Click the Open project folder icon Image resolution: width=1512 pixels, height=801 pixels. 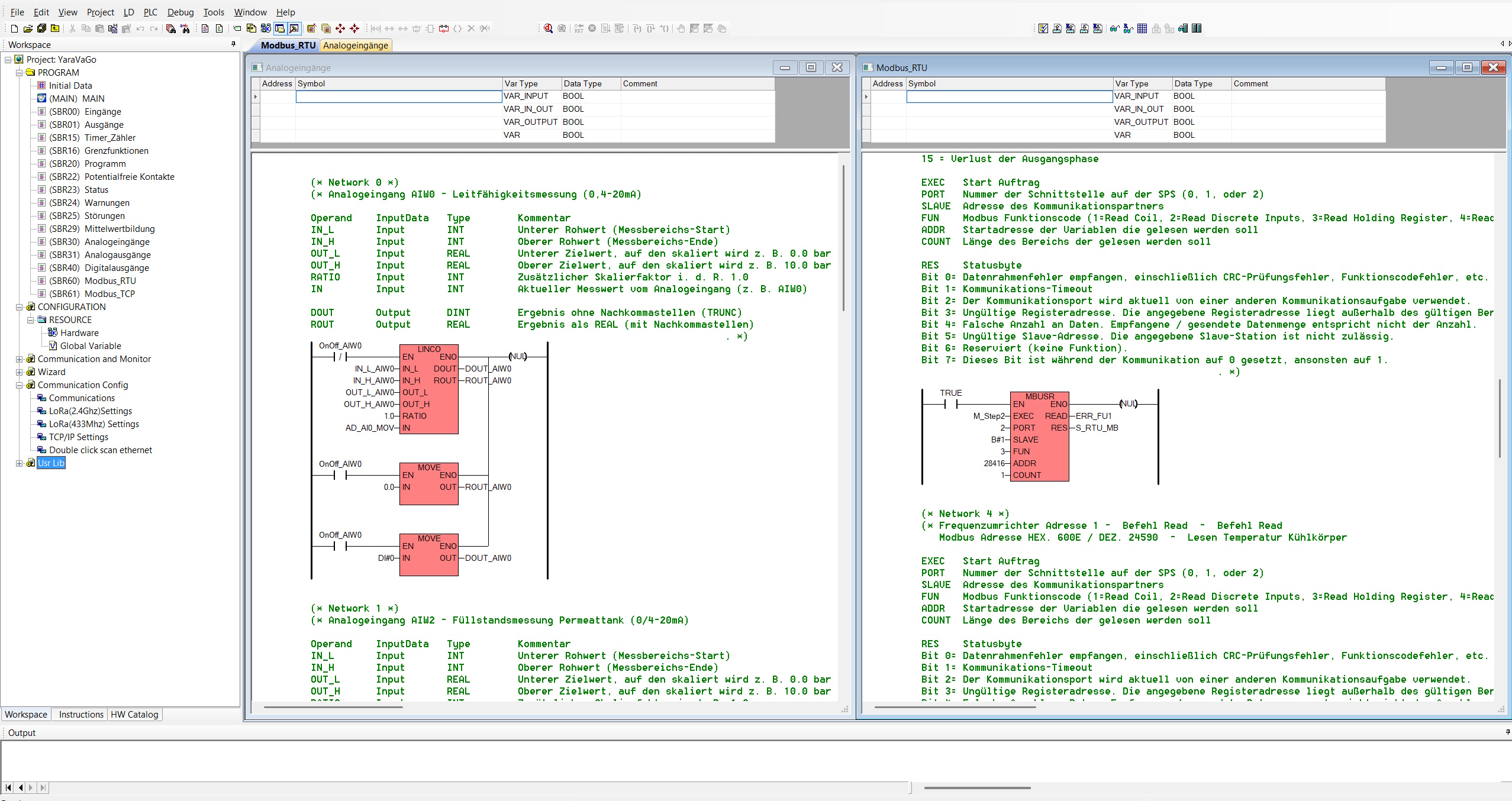[x=28, y=28]
